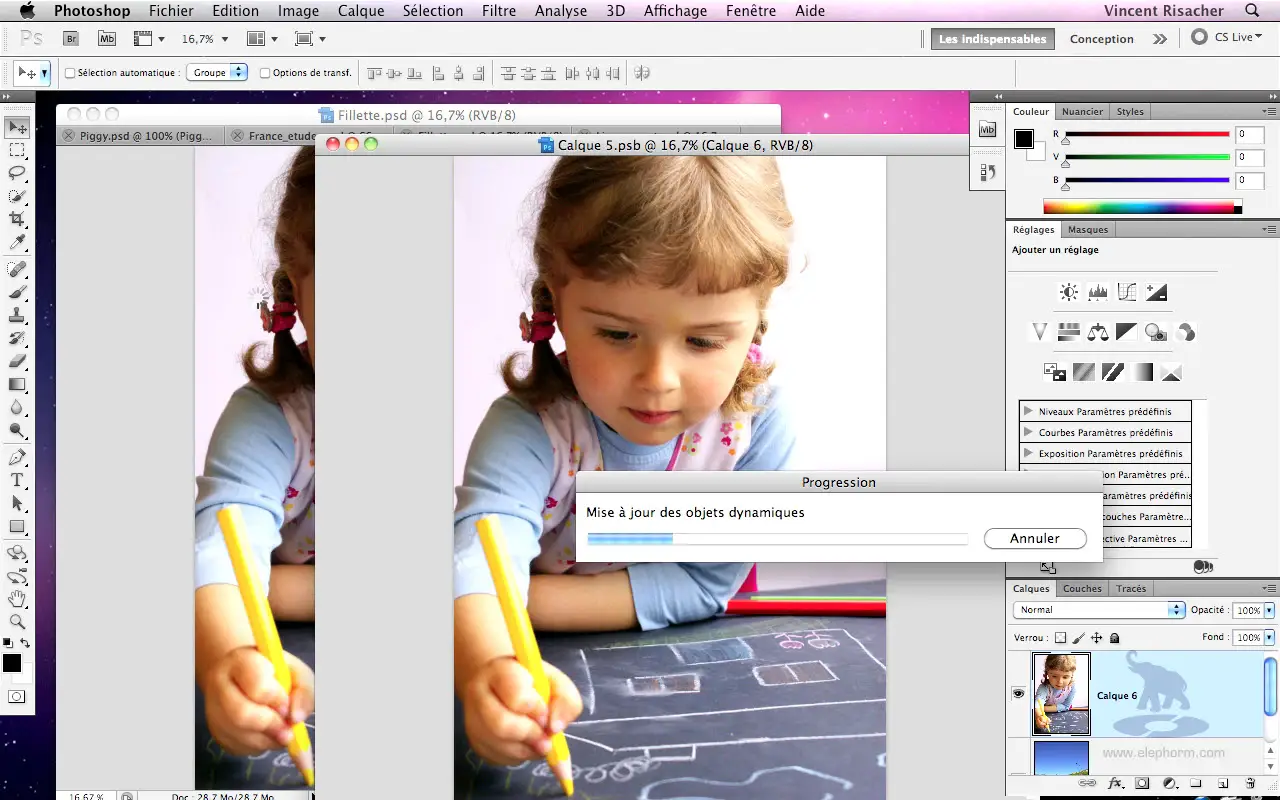Select the Move tool in the toolbox
Image resolution: width=1280 pixels, height=800 pixels.
tap(18, 128)
